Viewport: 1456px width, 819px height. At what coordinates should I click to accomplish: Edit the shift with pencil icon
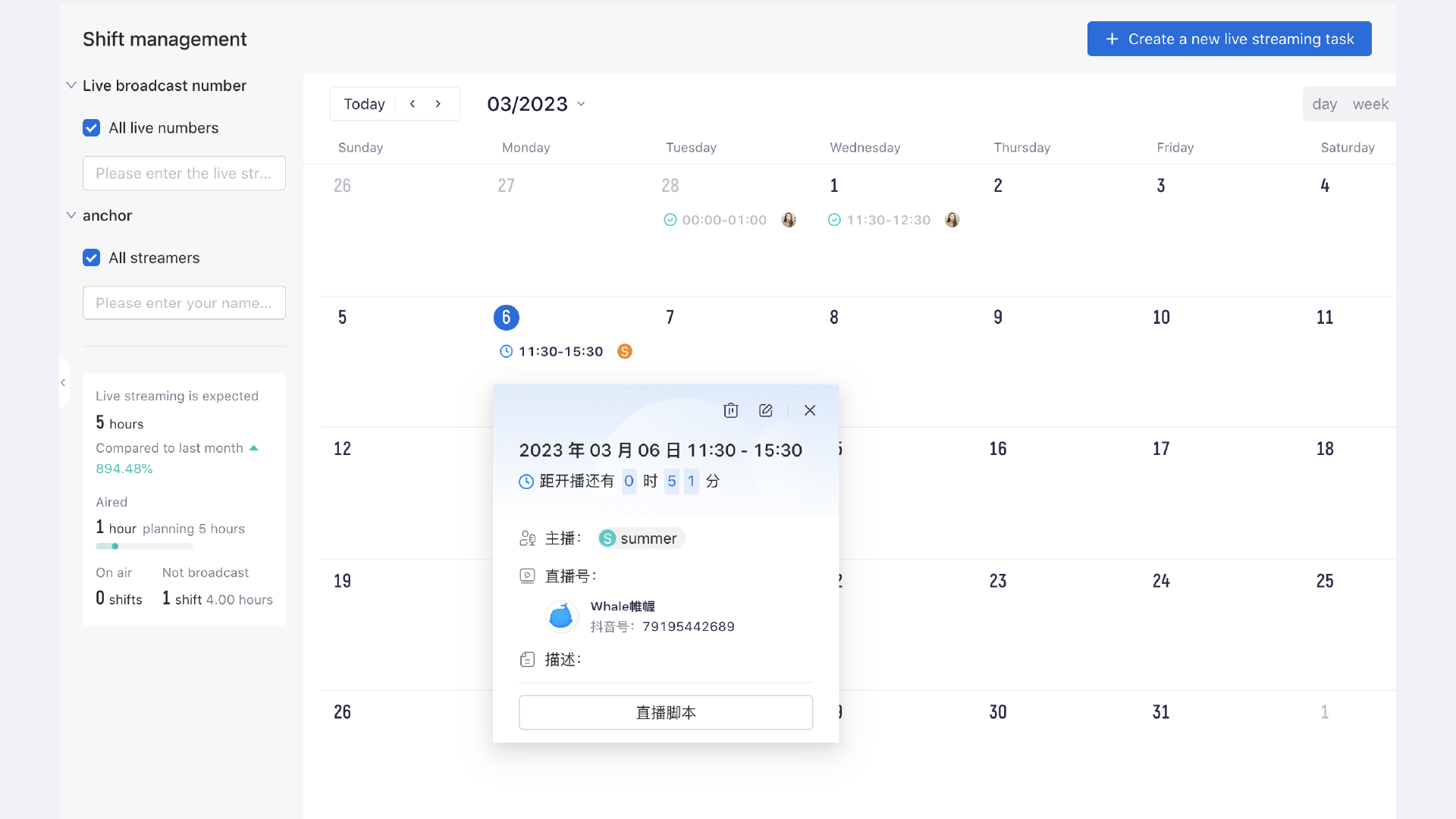pos(765,410)
